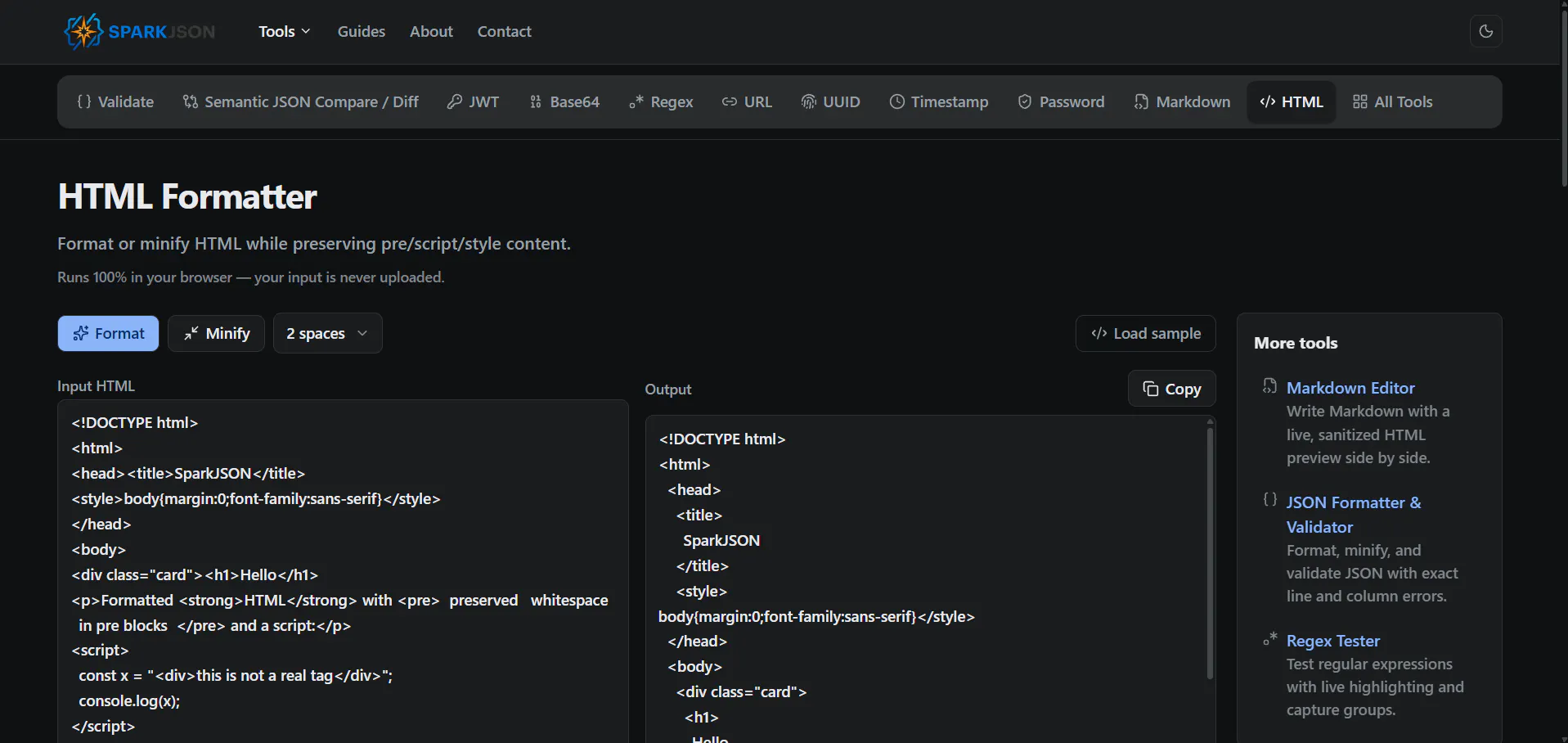This screenshot has height=743, width=1568.
Task: Click the '<script>' line in the input
Action: pyautogui.click(x=100, y=650)
